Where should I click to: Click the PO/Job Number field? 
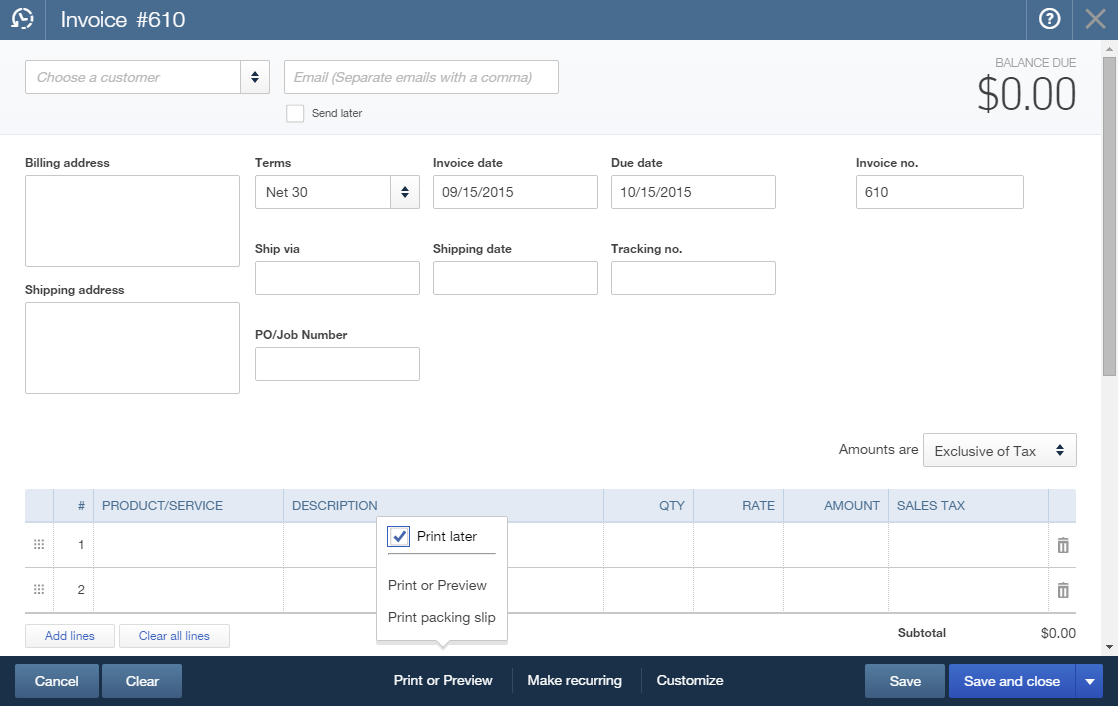point(337,364)
